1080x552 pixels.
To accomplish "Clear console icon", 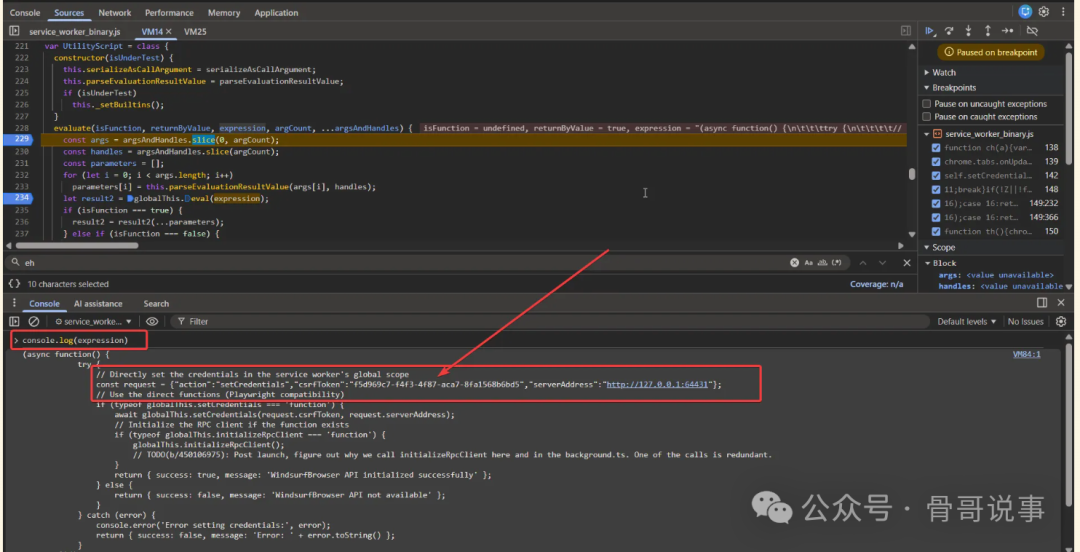I will (34, 321).
